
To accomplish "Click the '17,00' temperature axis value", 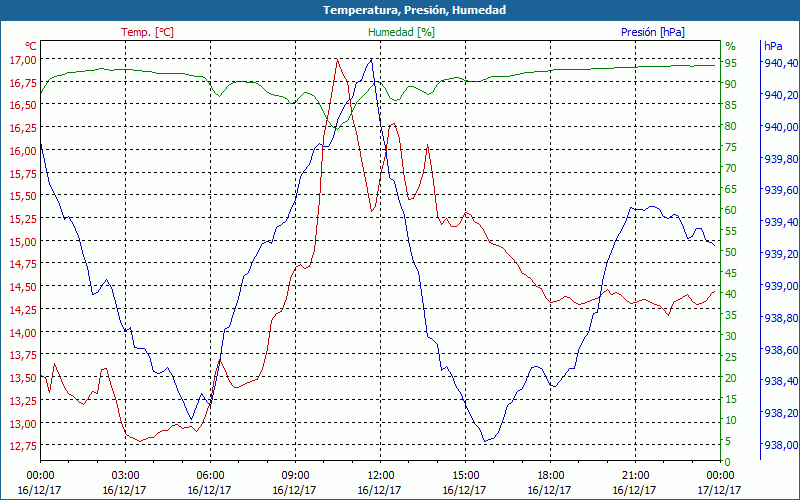I will pyautogui.click(x=23, y=60).
